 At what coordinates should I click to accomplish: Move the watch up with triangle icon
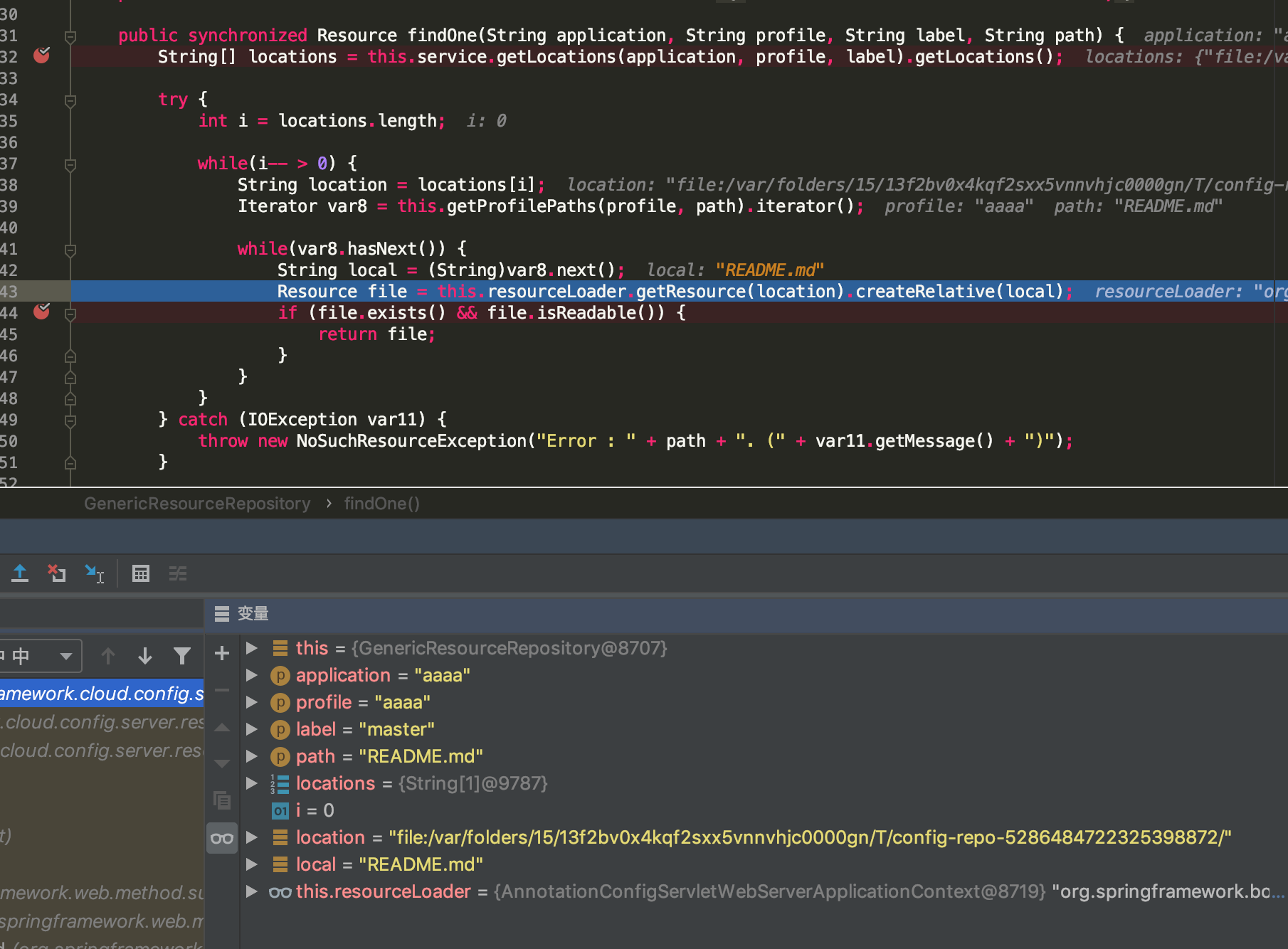(222, 728)
